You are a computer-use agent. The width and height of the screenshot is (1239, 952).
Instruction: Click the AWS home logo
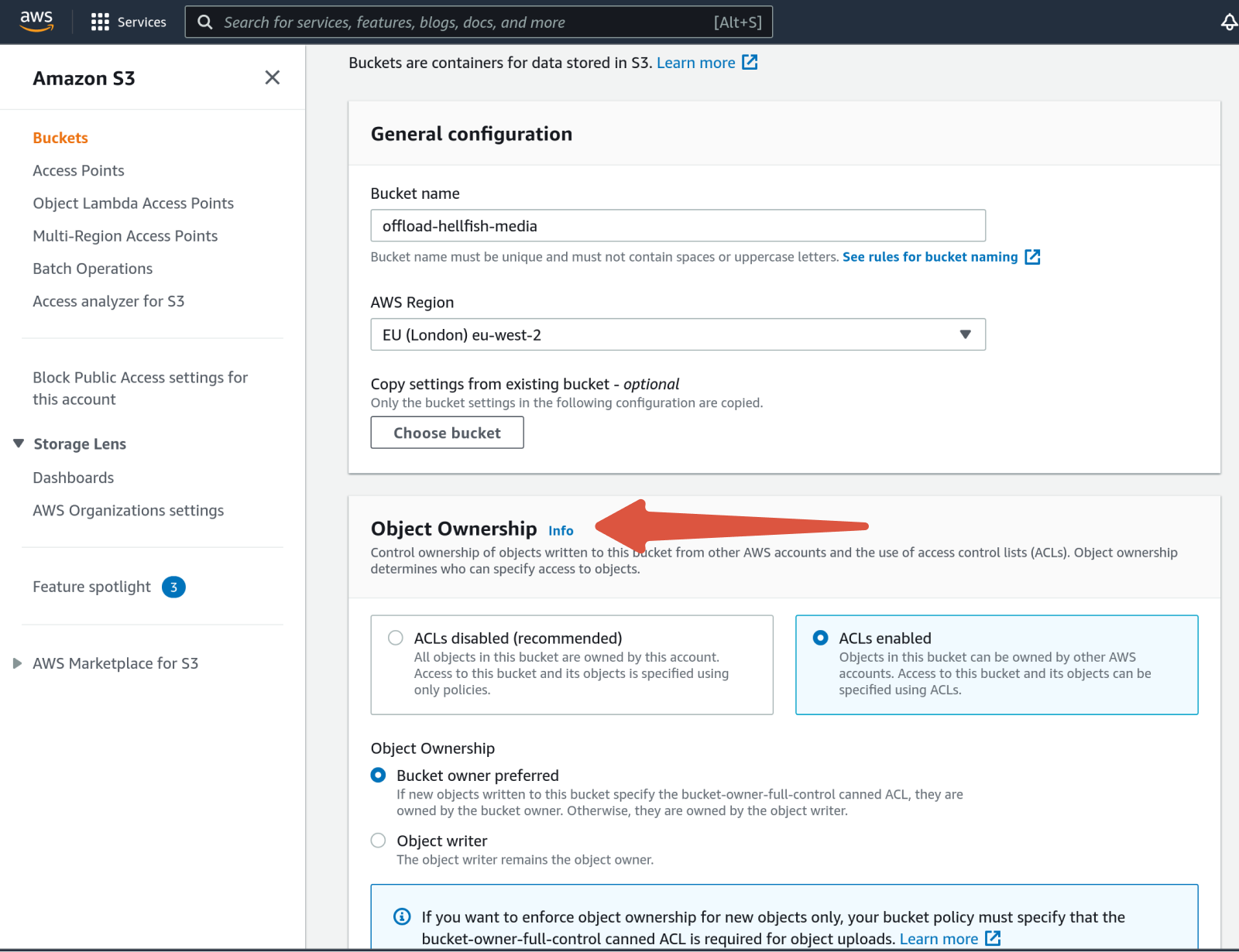pyautogui.click(x=35, y=21)
